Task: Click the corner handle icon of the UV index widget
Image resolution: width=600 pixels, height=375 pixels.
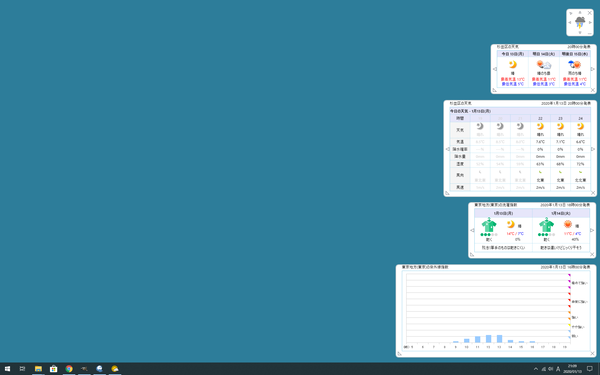Action: point(399,354)
